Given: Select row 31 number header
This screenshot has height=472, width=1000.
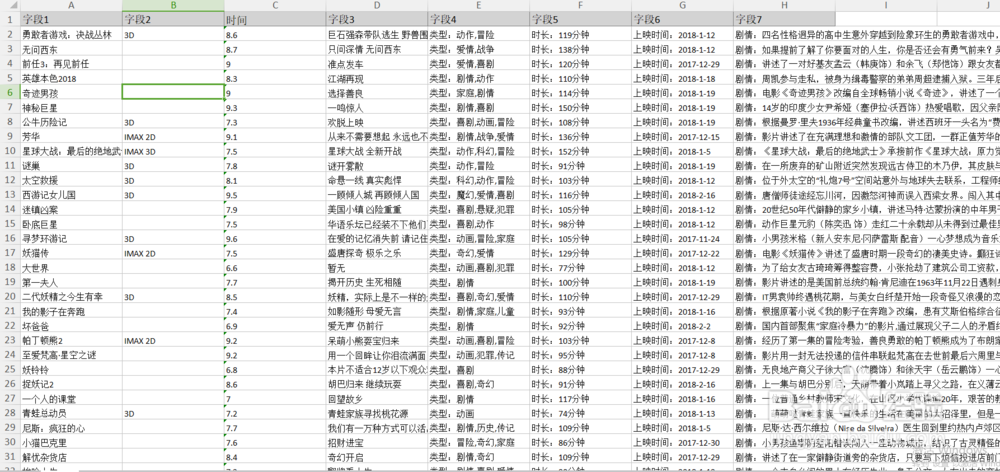Looking at the screenshot, I should [x=10, y=457].
